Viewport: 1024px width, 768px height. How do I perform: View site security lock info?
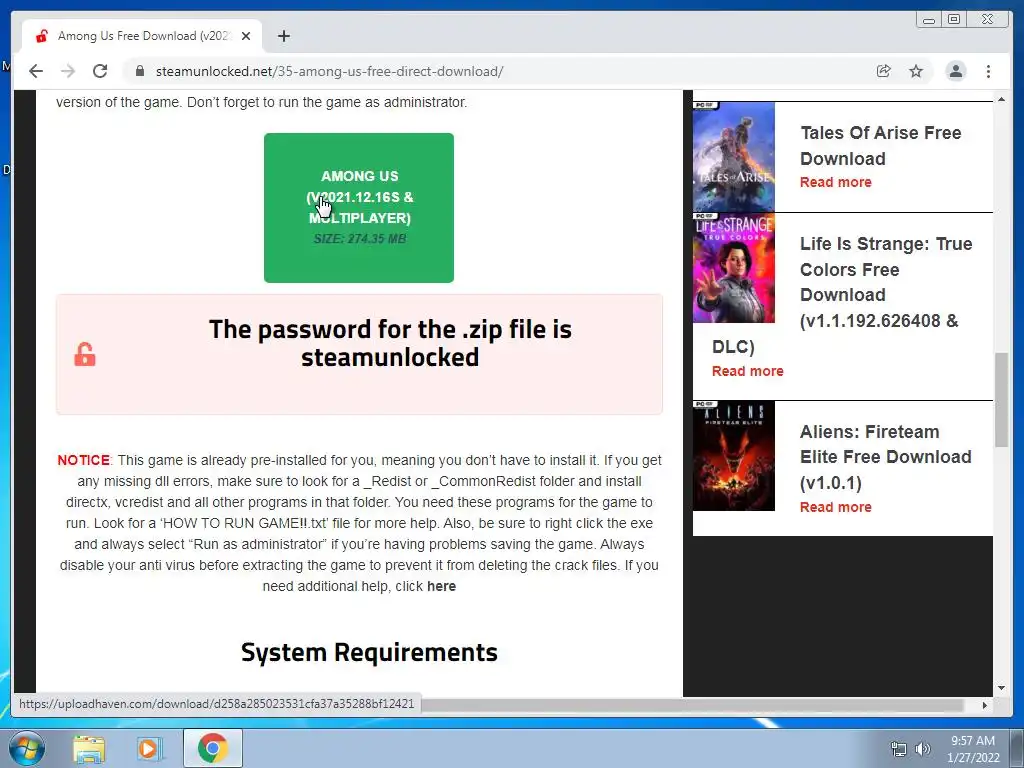[x=139, y=71]
